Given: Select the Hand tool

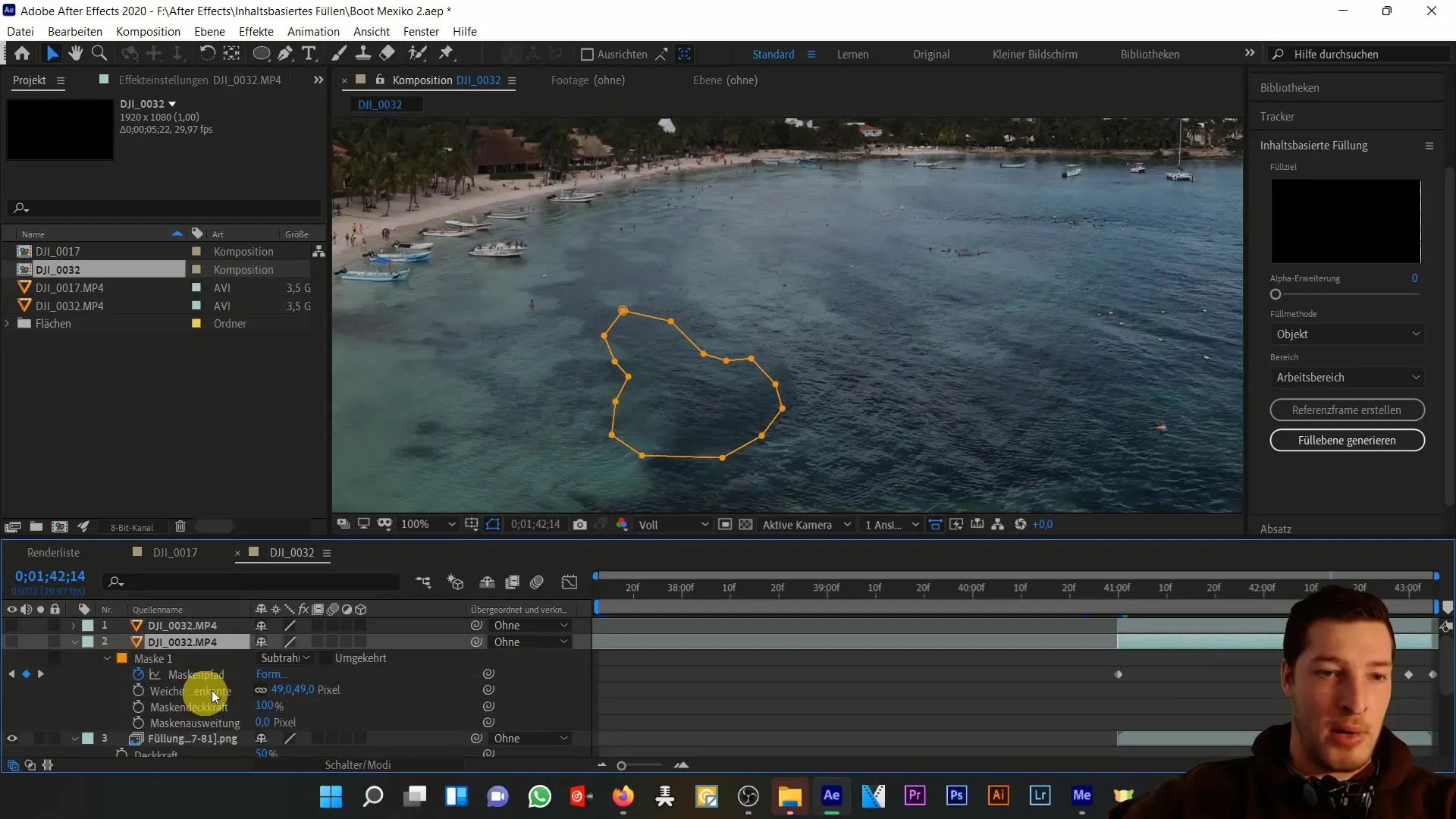Looking at the screenshot, I should pyautogui.click(x=75, y=54).
